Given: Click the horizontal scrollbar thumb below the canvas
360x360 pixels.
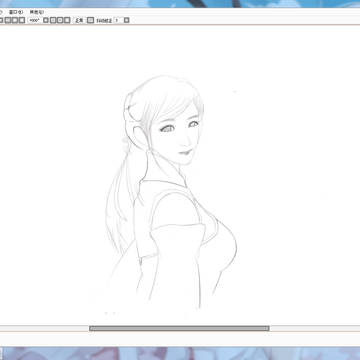Looking at the screenshot, I should (179, 328).
